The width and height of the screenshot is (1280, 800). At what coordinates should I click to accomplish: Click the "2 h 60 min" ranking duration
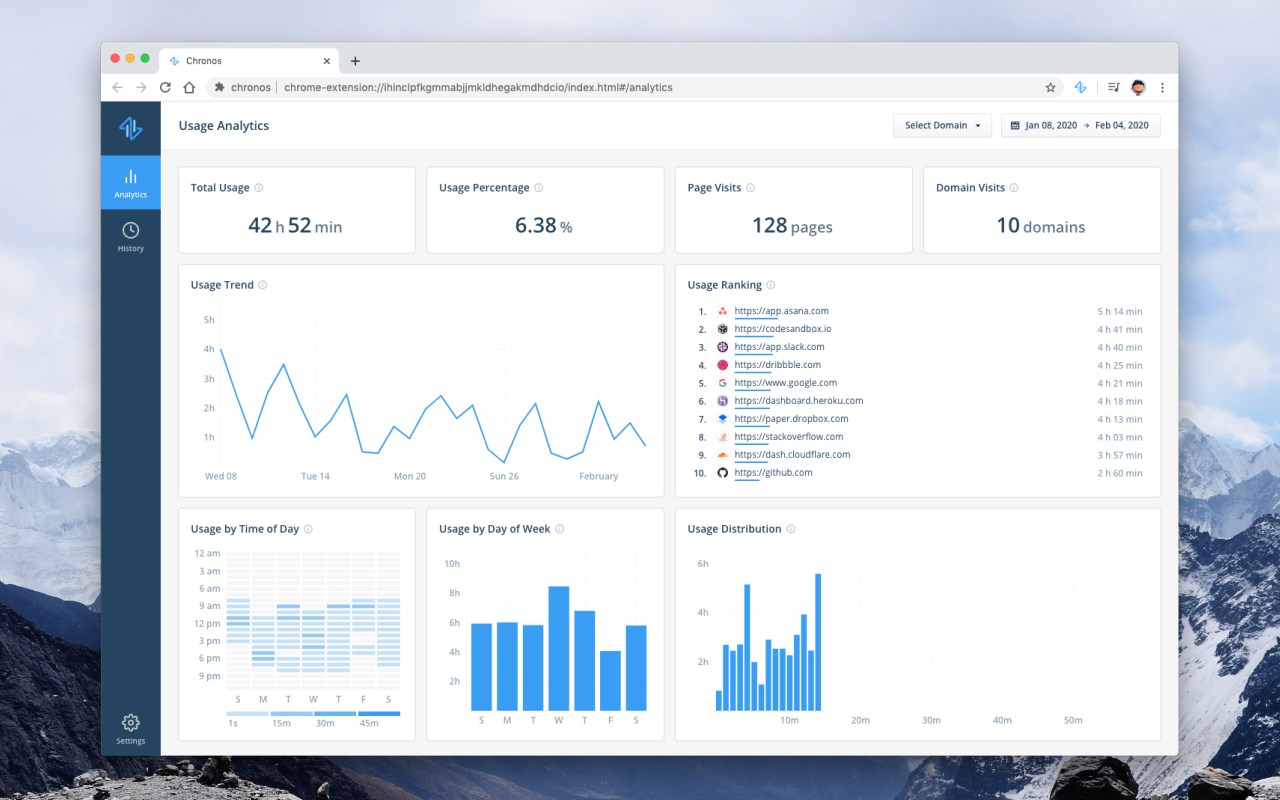point(1120,473)
